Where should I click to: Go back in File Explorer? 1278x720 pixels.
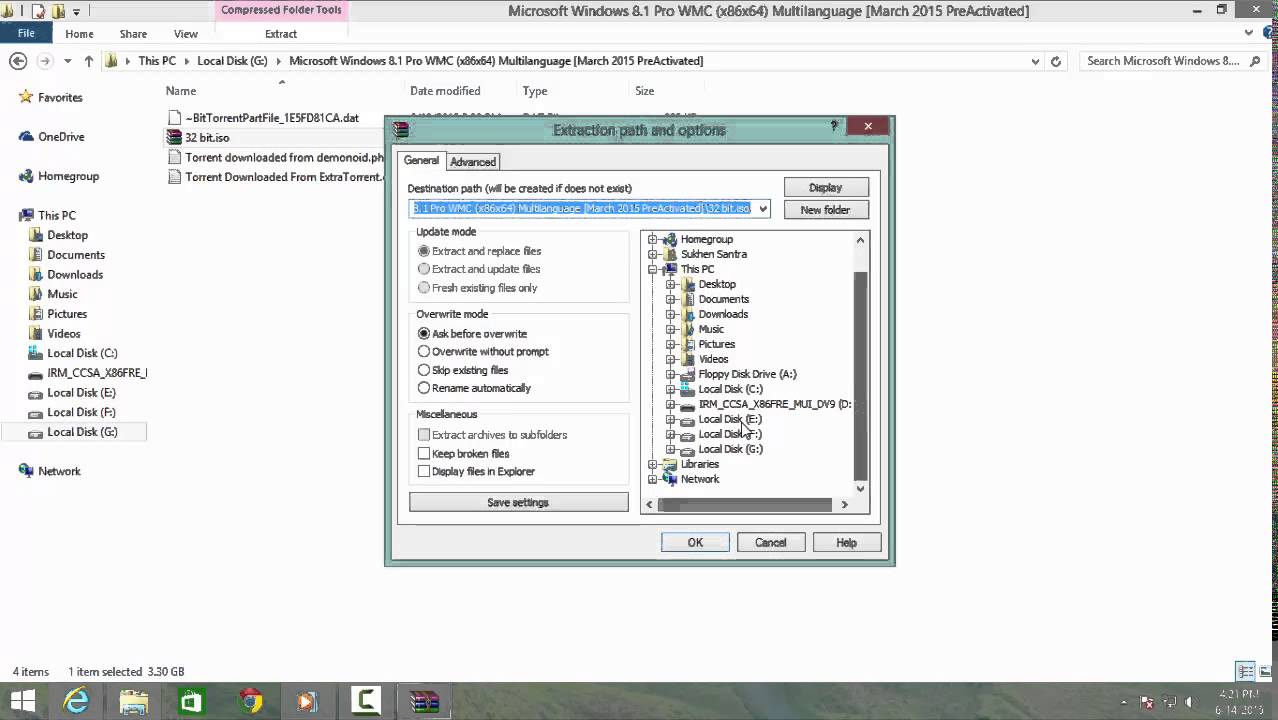(x=18, y=61)
